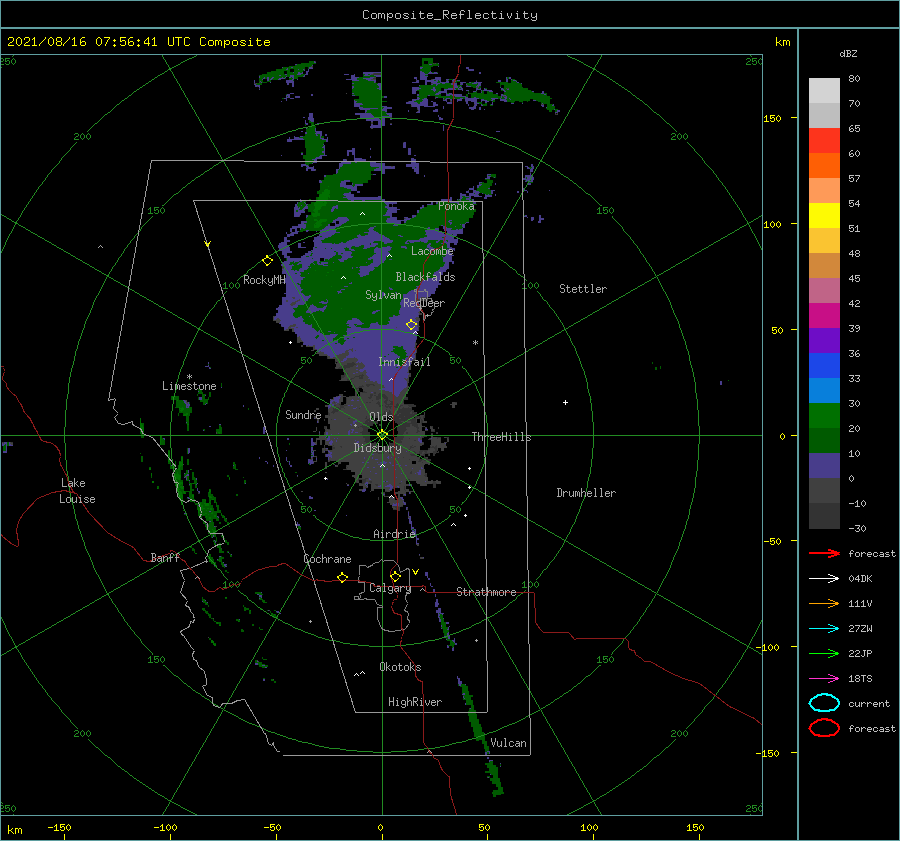Click the bright green 20-30 dBZ swatch
Viewport: 900px width, 841px height.
pos(824,416)
